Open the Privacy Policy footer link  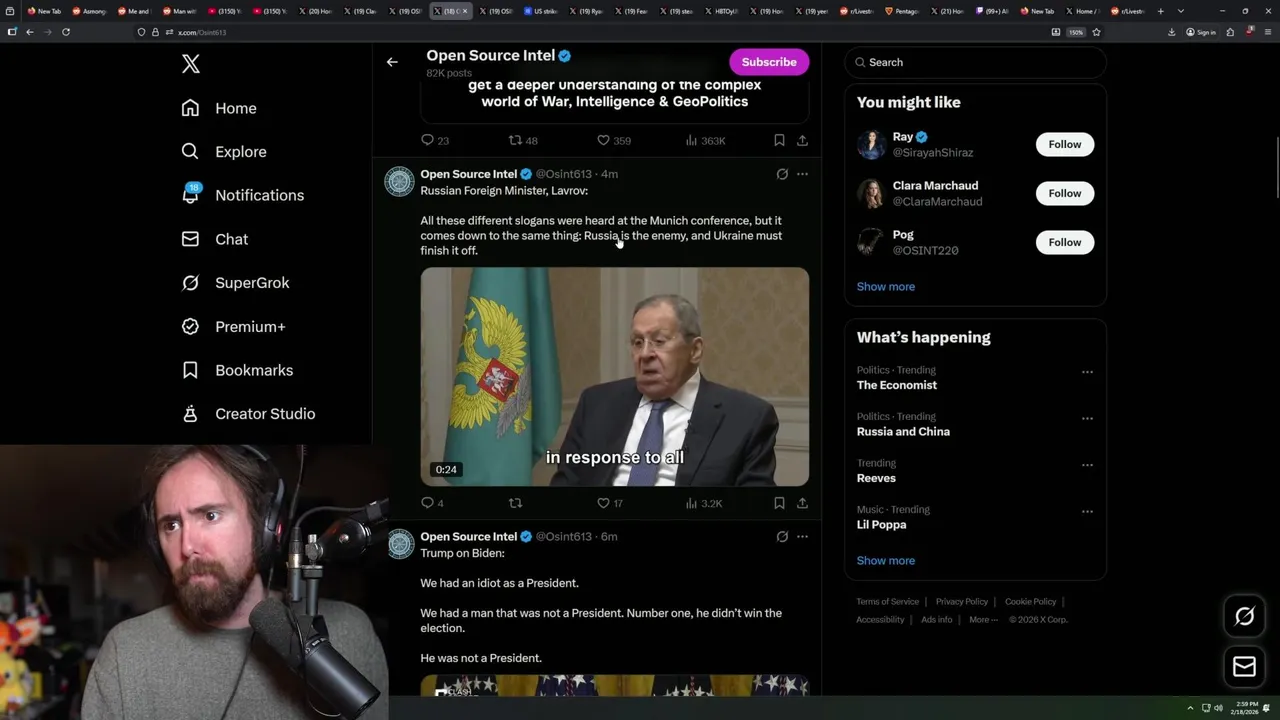tap(961, 602)
